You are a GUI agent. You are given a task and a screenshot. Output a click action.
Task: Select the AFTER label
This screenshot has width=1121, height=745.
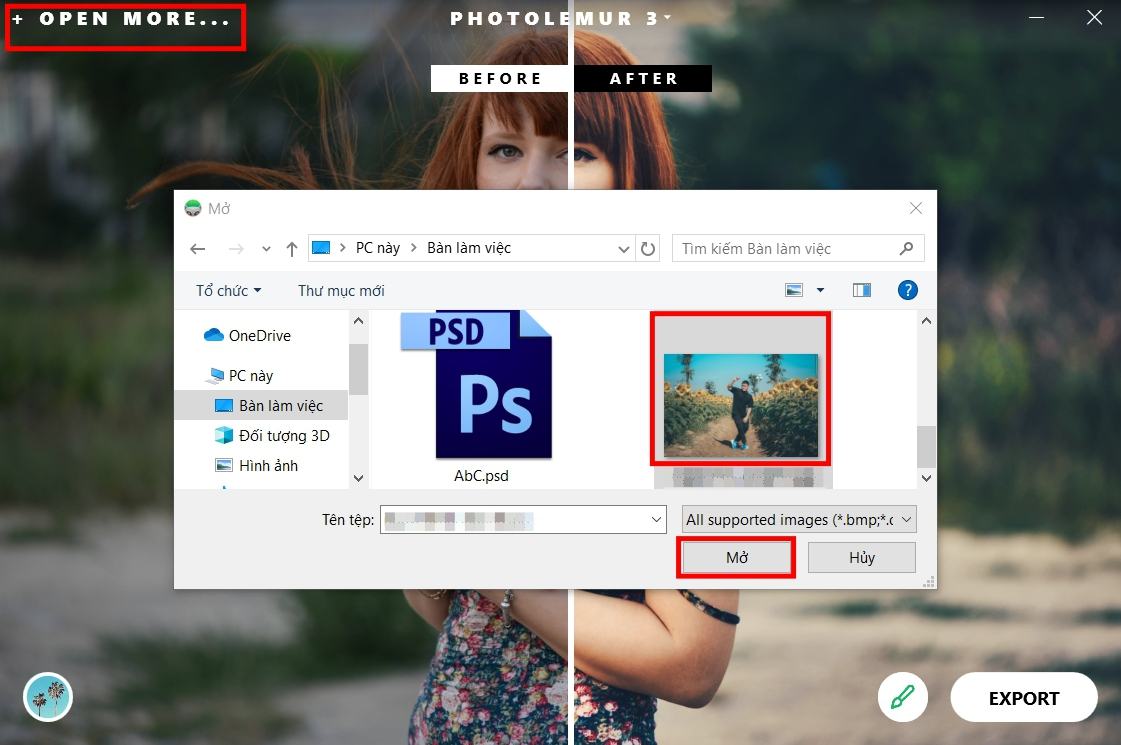coord(643,79)
